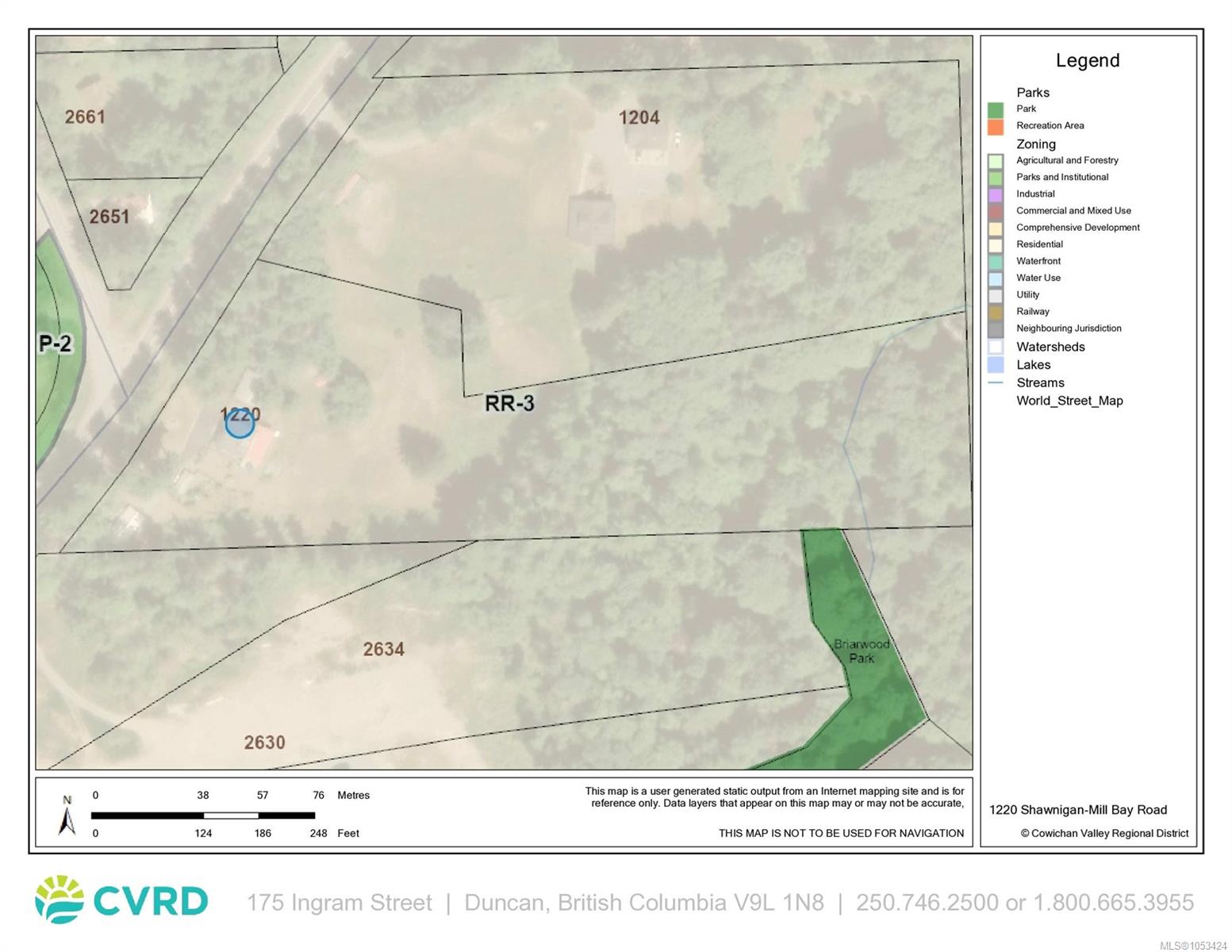Screen dimensions: 1232x952
Task: Click parcel label 1204 on map
Action: (639, 117)
